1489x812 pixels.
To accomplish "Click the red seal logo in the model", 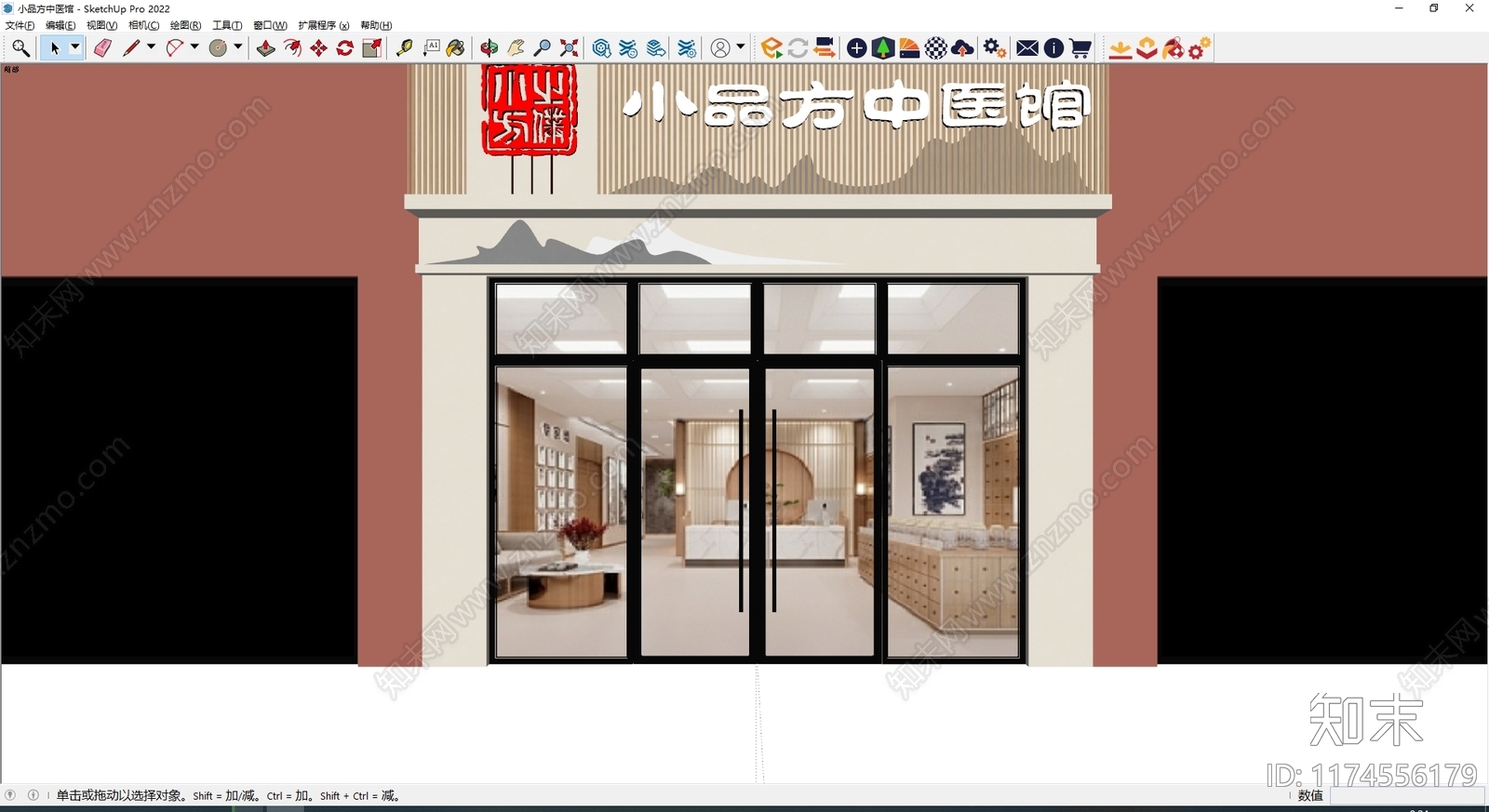I will 530,110.
